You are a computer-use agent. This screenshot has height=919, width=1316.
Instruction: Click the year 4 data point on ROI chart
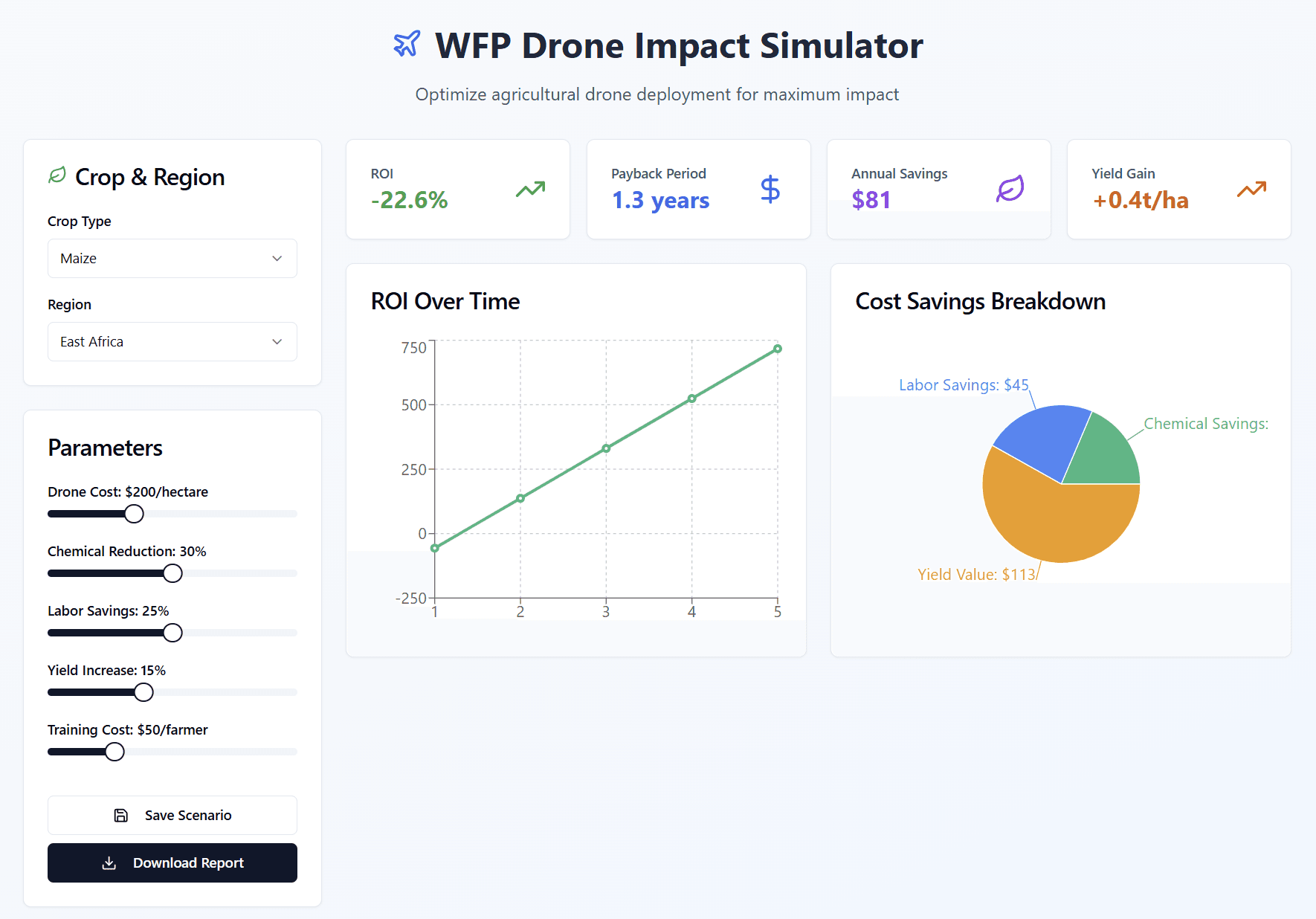pos(692,399)
